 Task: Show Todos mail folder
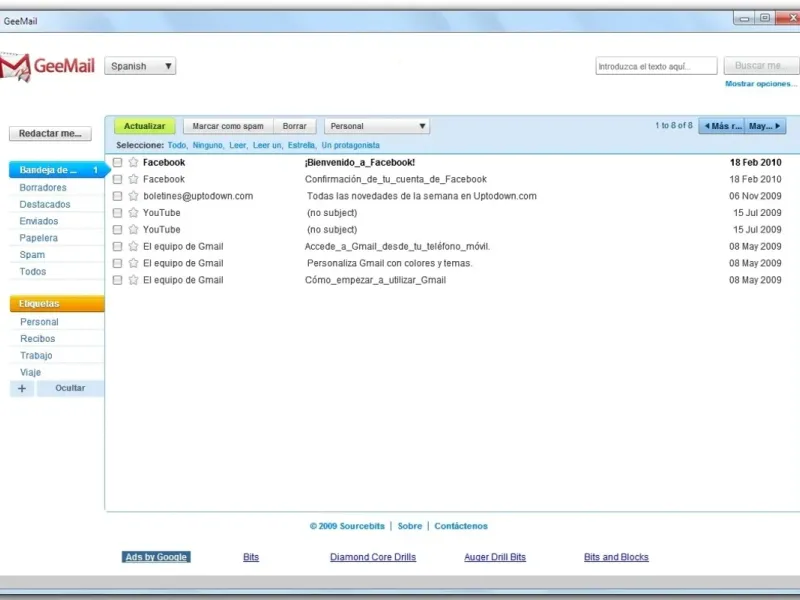pos(33,271)
